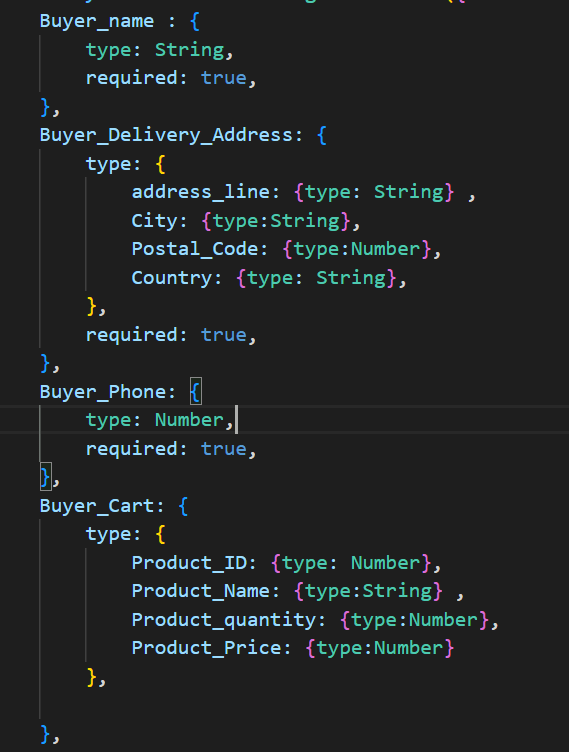Image resolution: width=569 pixels, height=752 pixels.
Task: Click the Product_Price field name
Action: [x=206, y=648]
